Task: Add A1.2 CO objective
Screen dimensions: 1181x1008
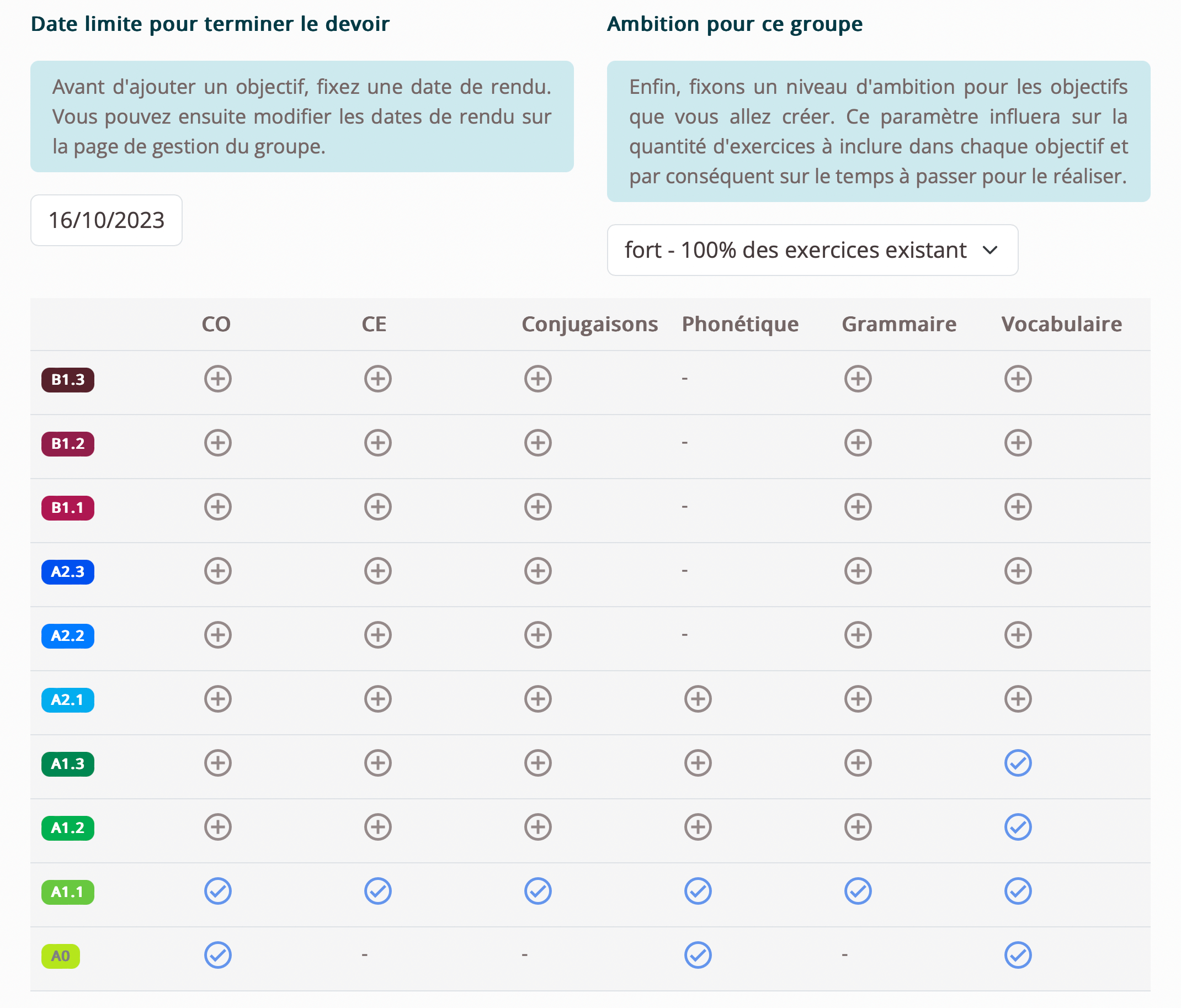Action: [218, 827]
